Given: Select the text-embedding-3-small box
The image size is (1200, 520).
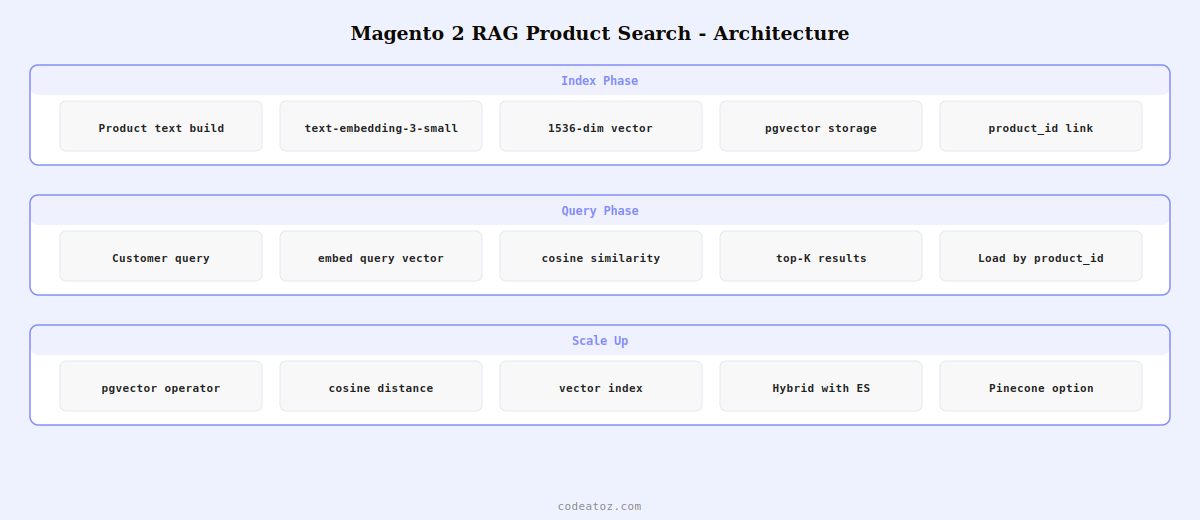Looking at the screenshot, I should point(381,126).
